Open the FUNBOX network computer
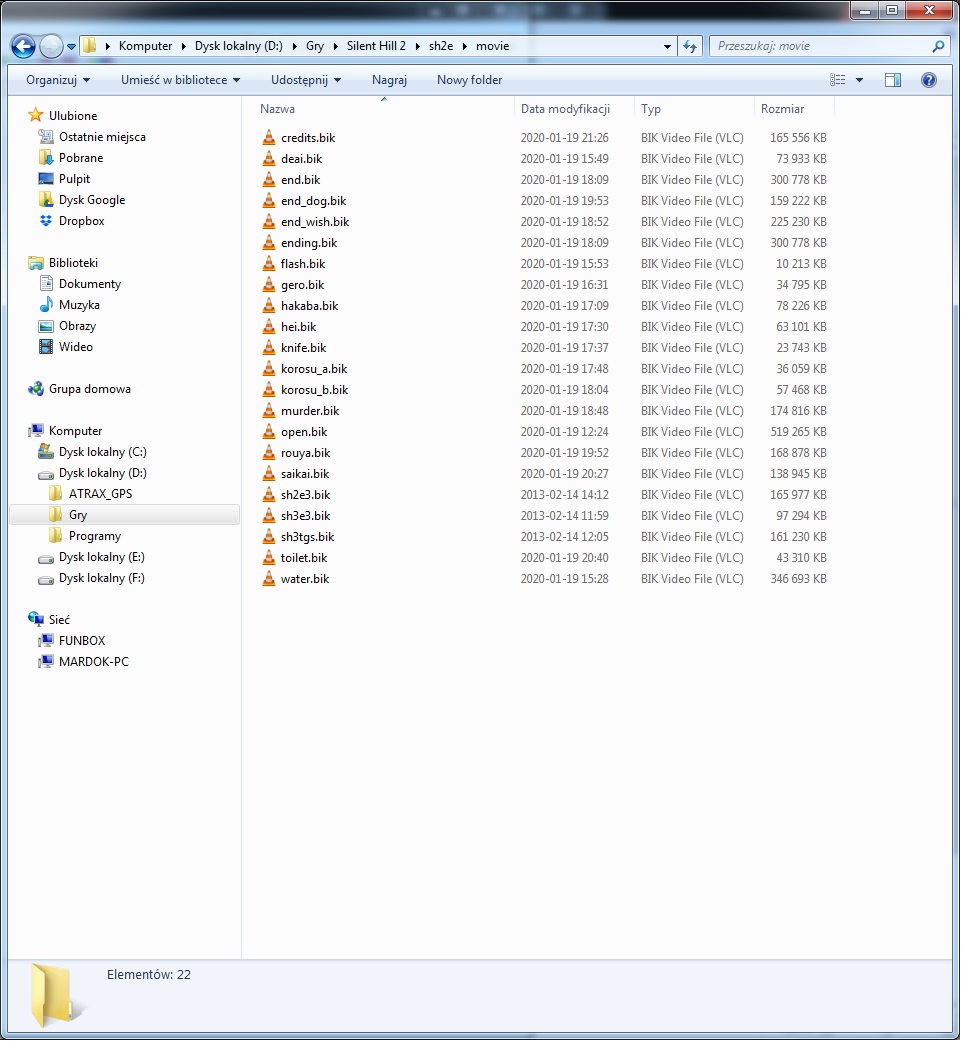 click(x=73, y=641)
